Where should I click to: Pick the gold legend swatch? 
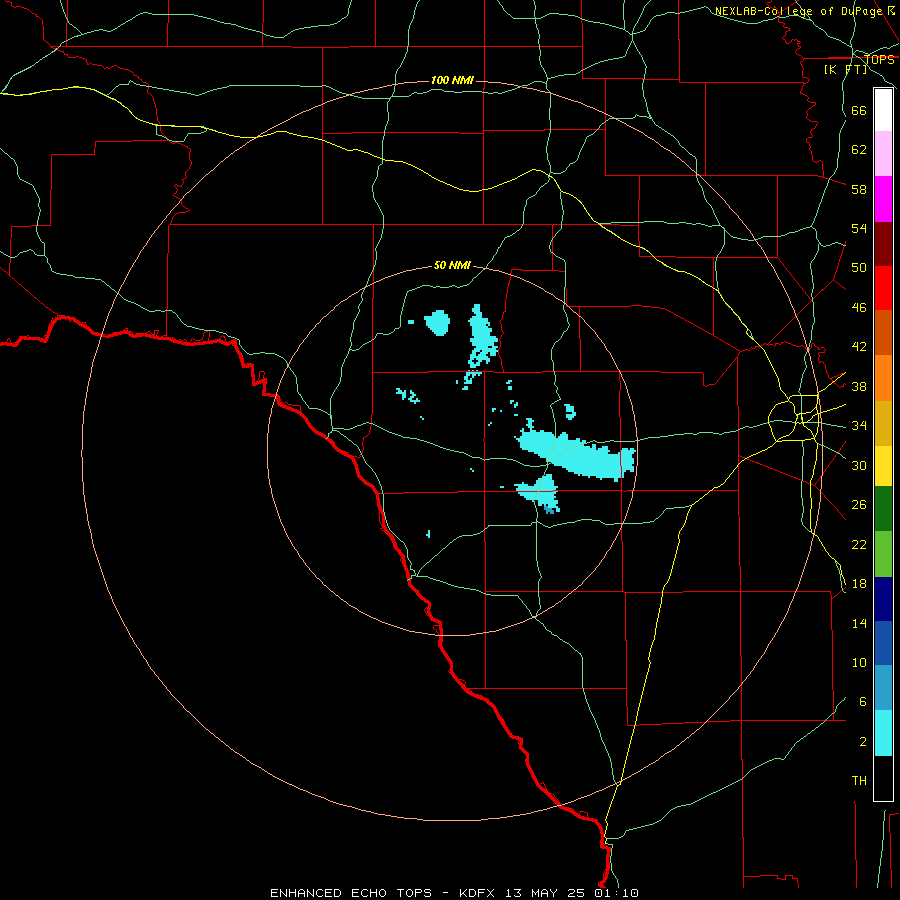(883, 424)
